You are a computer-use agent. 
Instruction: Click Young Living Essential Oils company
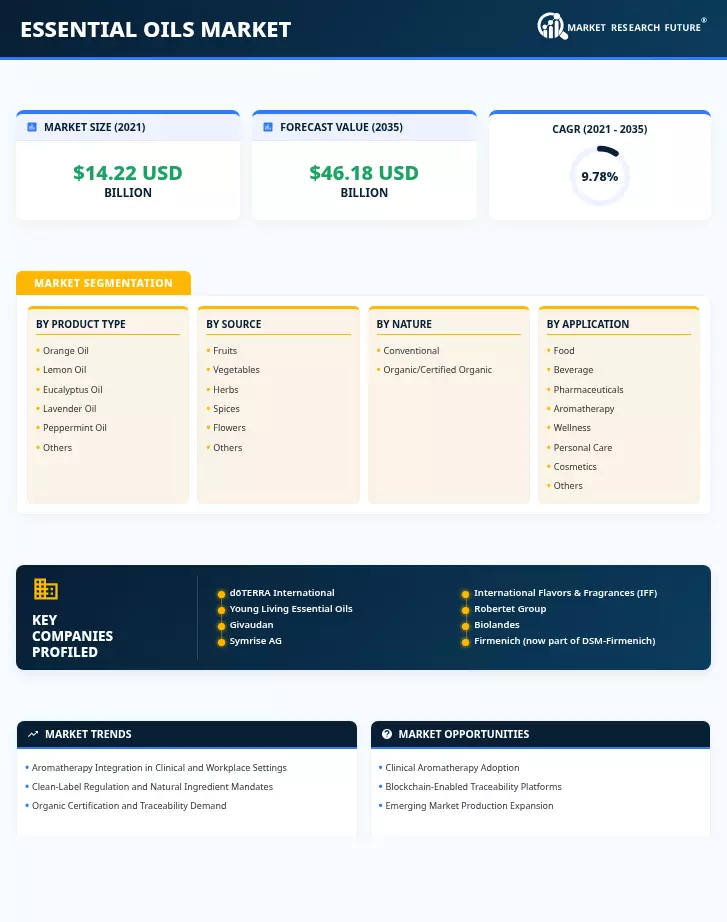click(291, 609)
